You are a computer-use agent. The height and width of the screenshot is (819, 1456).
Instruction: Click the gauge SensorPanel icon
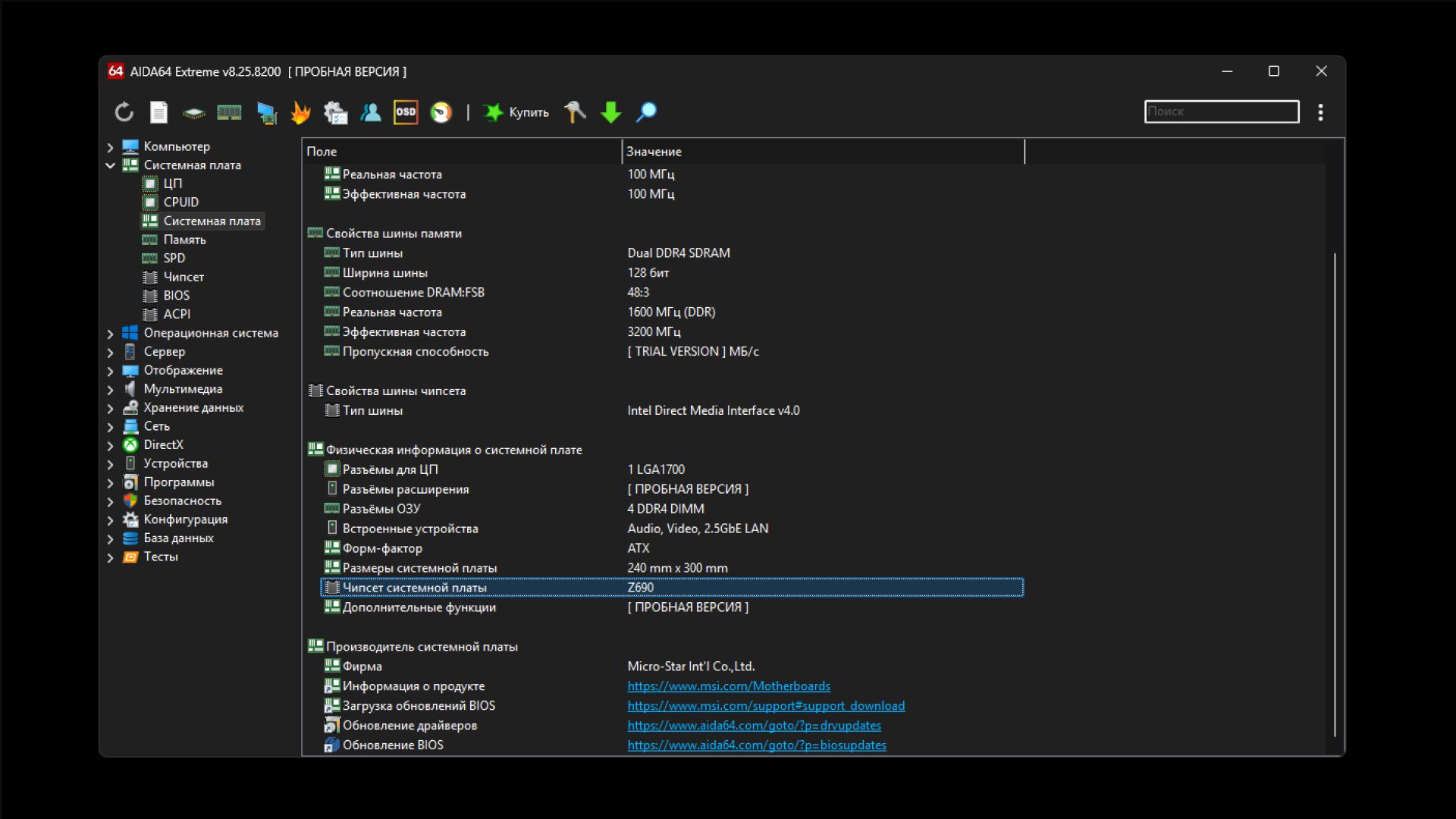point(441,112)
